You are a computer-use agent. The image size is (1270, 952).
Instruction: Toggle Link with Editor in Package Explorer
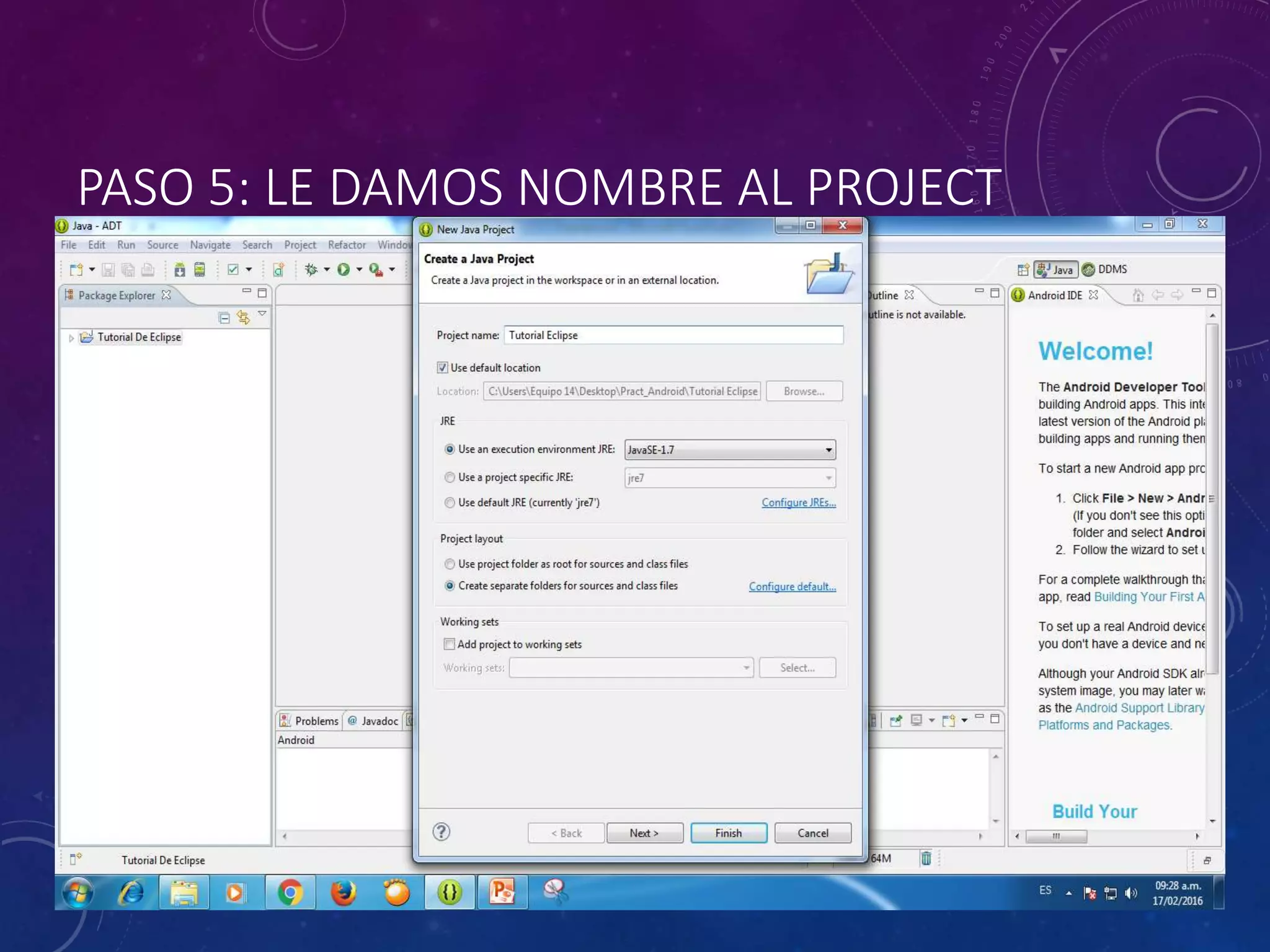(244, 318)
